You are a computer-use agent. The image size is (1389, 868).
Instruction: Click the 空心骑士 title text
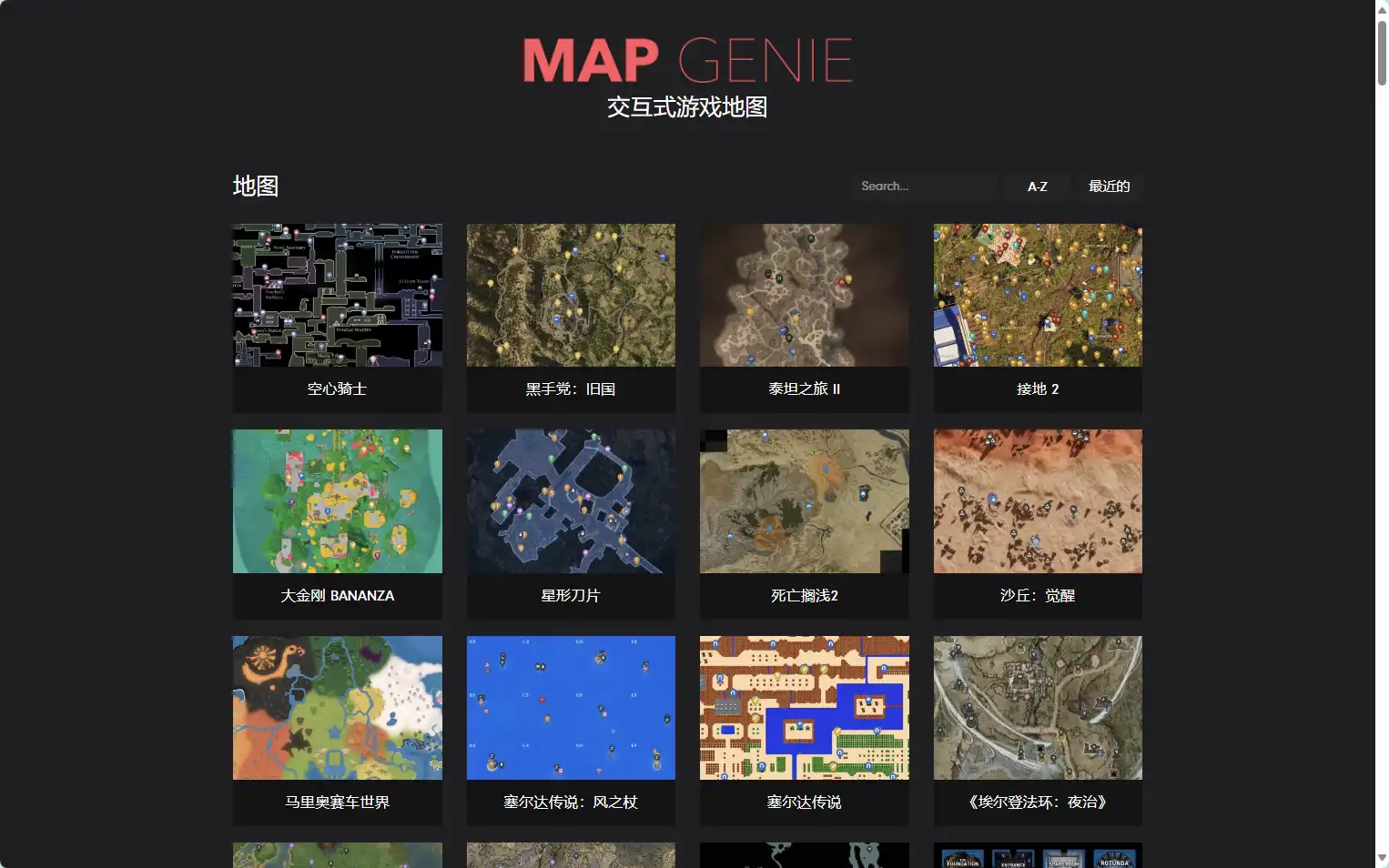(x=337, y=389)
